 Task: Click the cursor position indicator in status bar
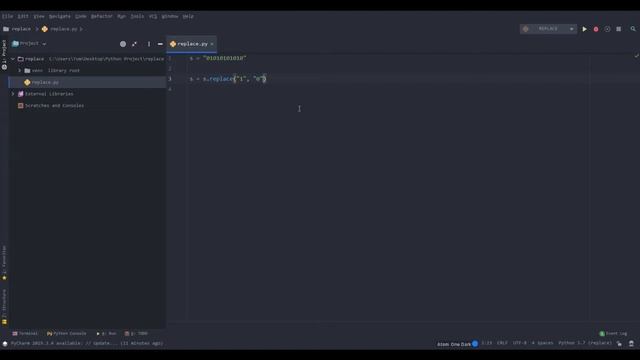tap(487, 343)
